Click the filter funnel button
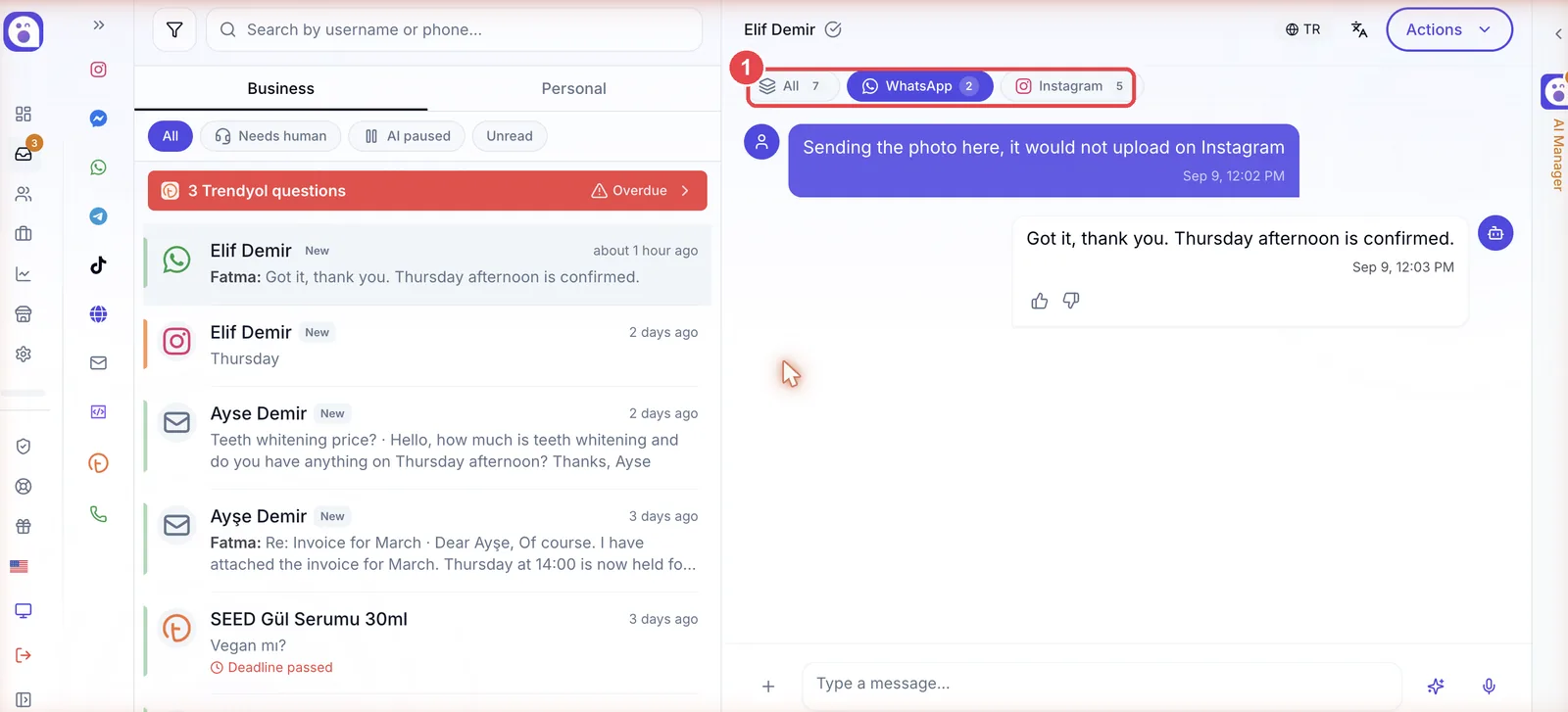The height and width of the screenshot is (712, 1568). pos(174,29)
